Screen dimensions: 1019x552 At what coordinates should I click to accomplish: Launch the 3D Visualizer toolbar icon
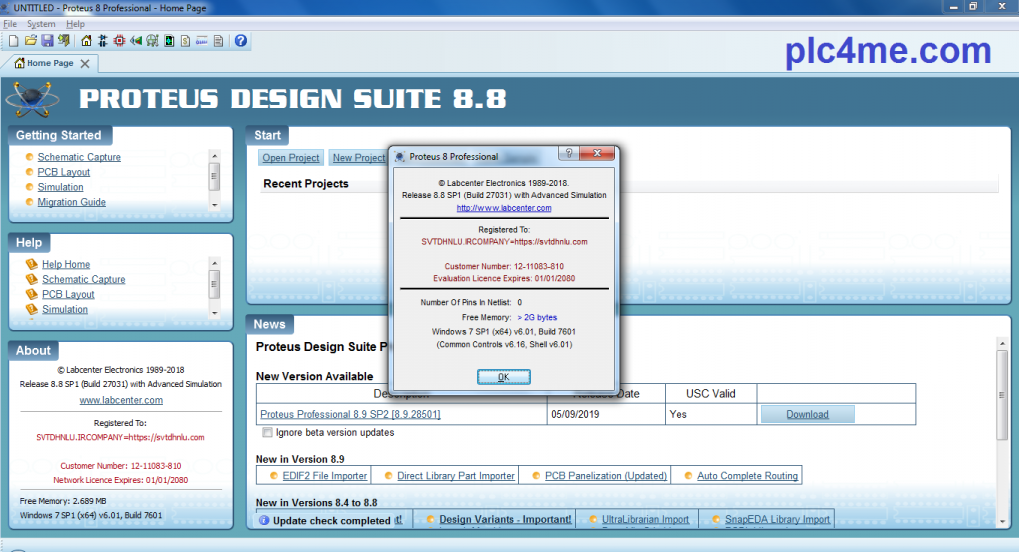coord(136,41)
